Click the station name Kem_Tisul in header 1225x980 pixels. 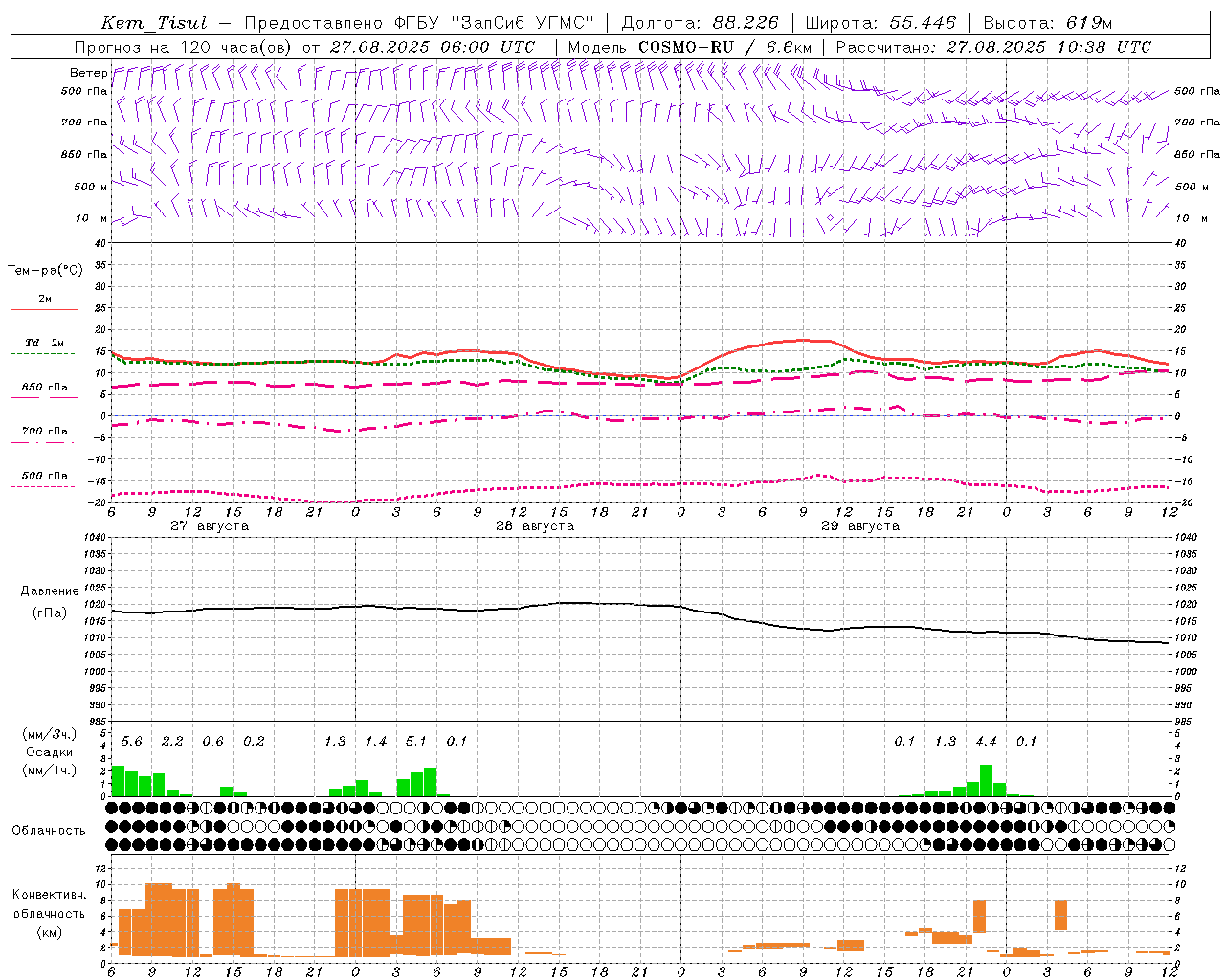click(154, 23)
